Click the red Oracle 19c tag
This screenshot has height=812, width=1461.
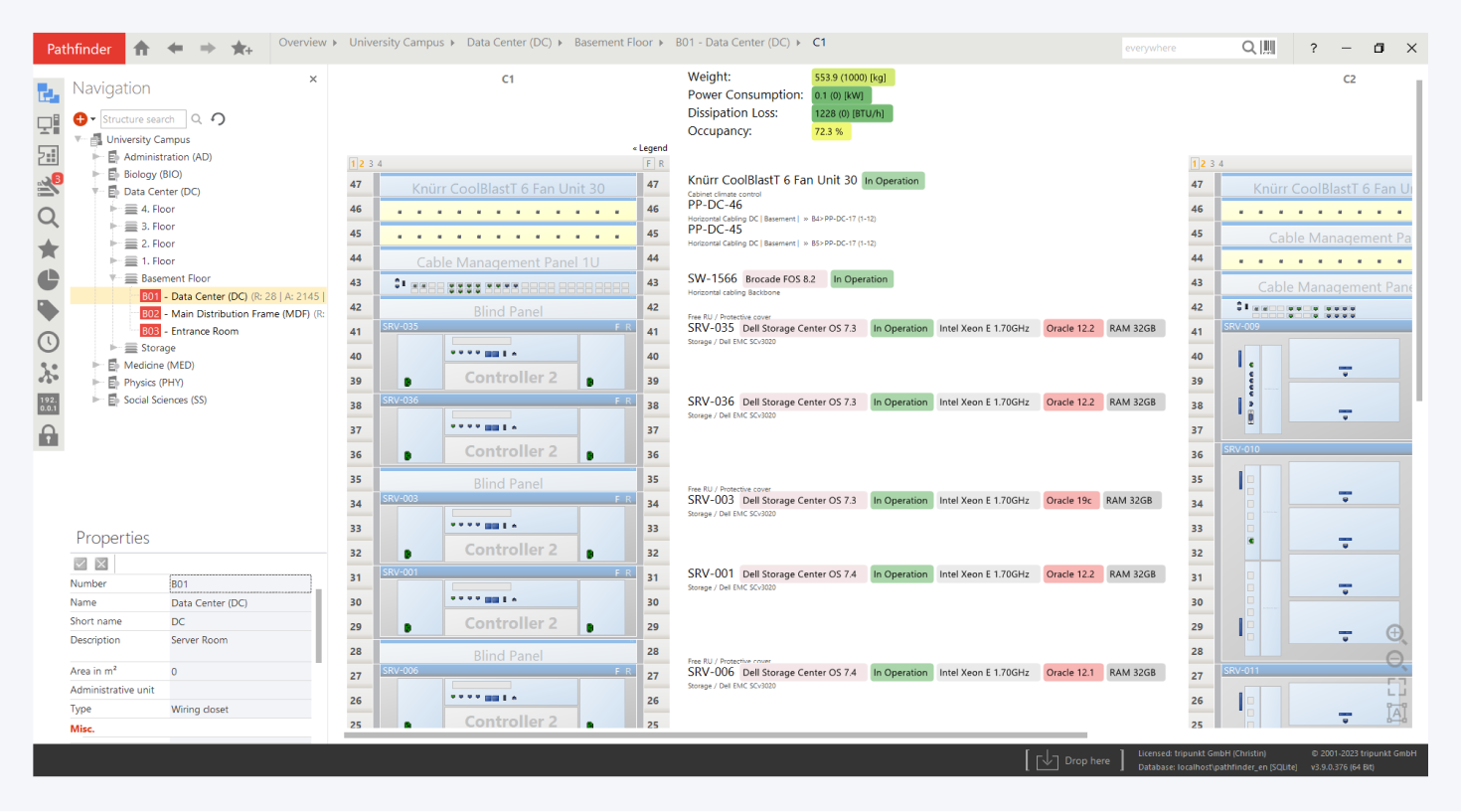1068,501
